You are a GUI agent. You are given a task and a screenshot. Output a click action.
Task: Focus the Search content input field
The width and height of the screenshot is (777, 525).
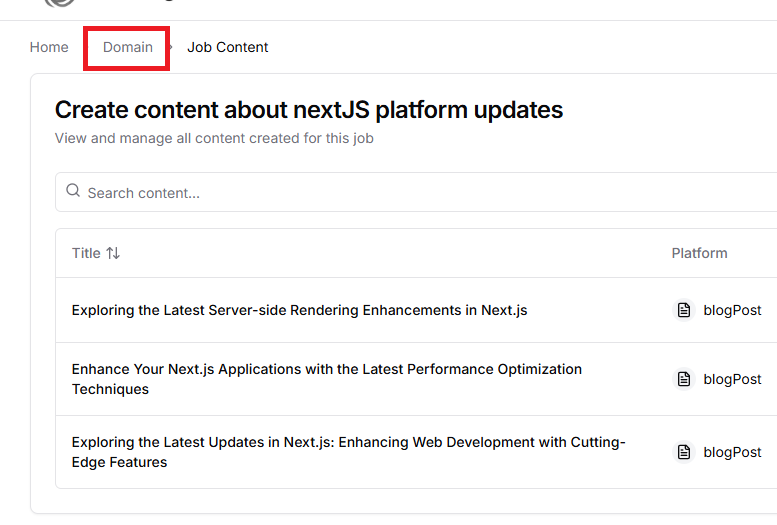[x=400, y=192]
